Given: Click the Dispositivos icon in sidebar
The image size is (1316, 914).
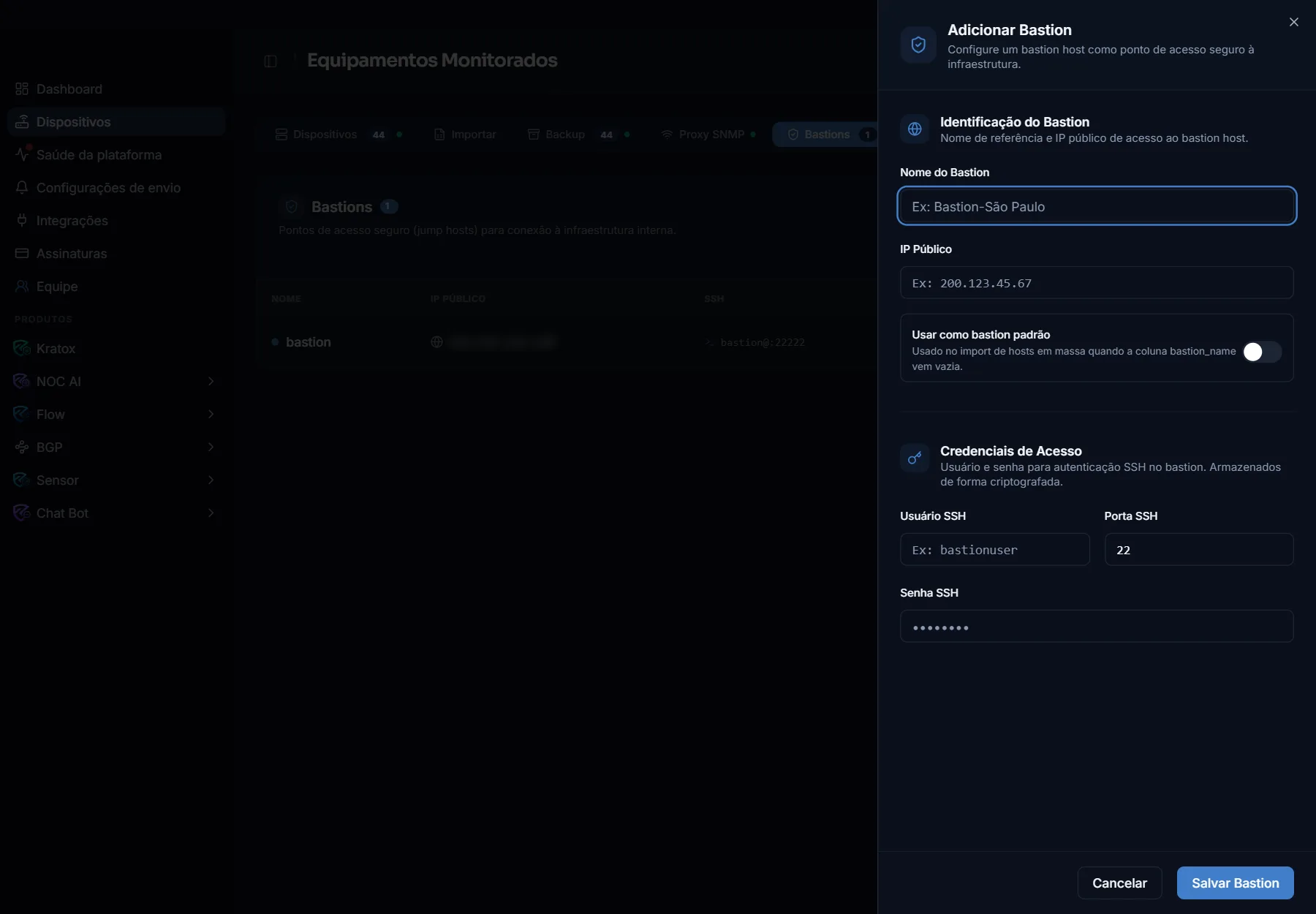Looking at the screenshot, I should coord(22,121).
